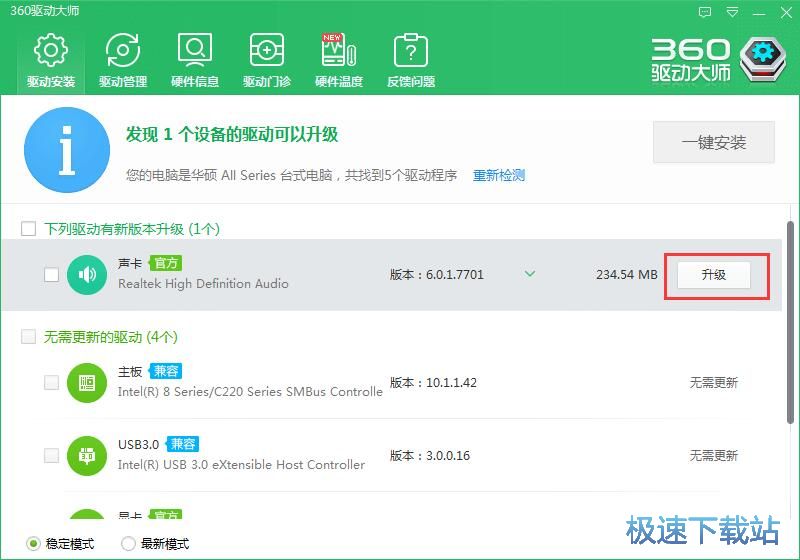Expand the 声卡 version dropdown arrow
Image resolution: width=800 pixels, height=560 pixels.
click(x=530, y=274)
